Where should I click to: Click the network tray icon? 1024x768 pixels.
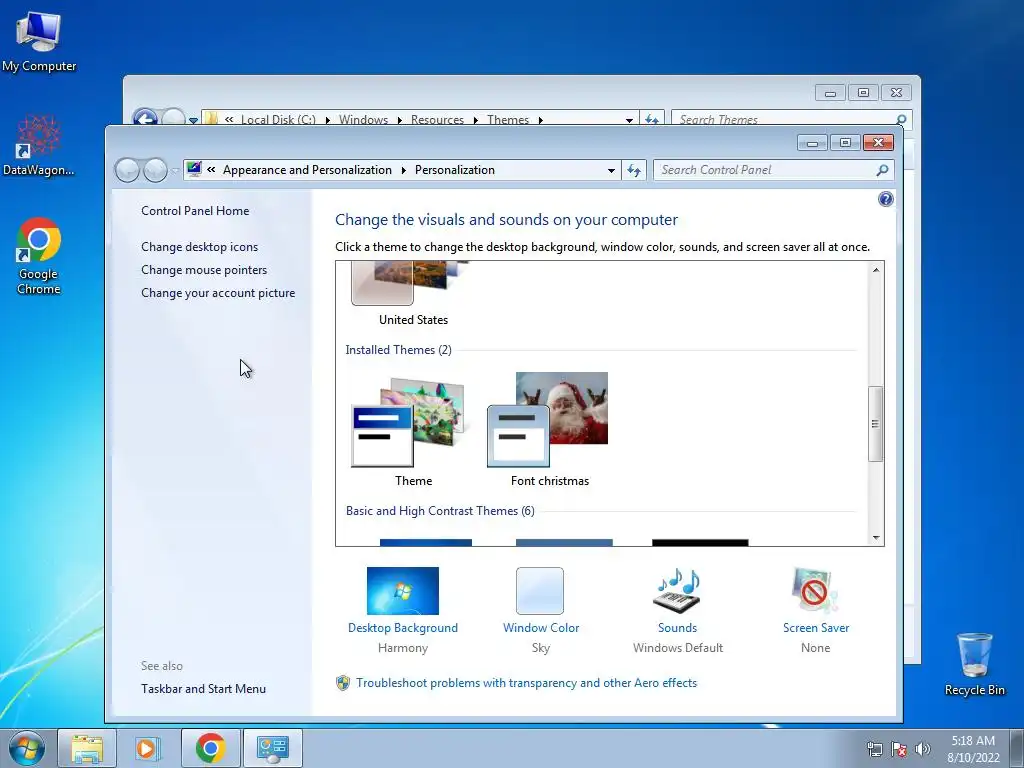[x=874, y=749]
